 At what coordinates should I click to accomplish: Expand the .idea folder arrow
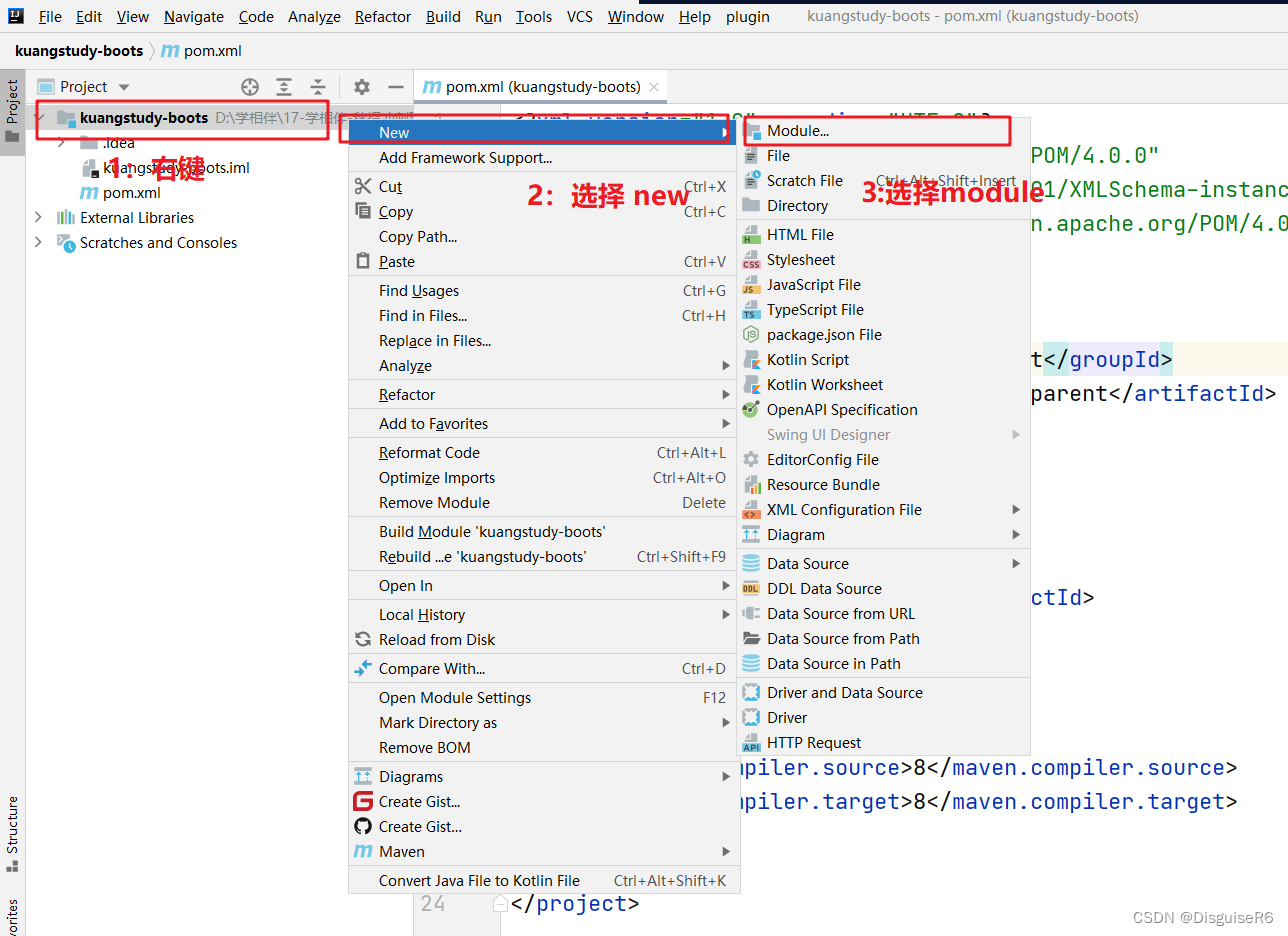pyautogui.click(x=61, y=143)
